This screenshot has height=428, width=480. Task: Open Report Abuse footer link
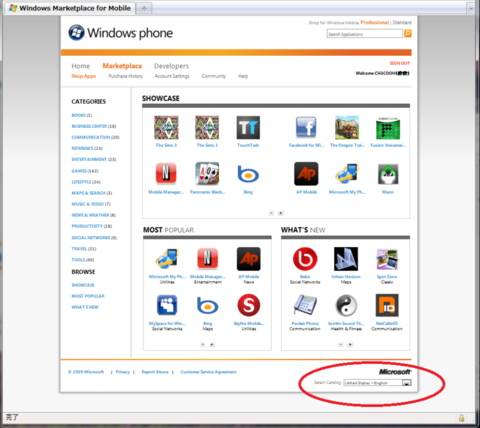pos(155,372)
